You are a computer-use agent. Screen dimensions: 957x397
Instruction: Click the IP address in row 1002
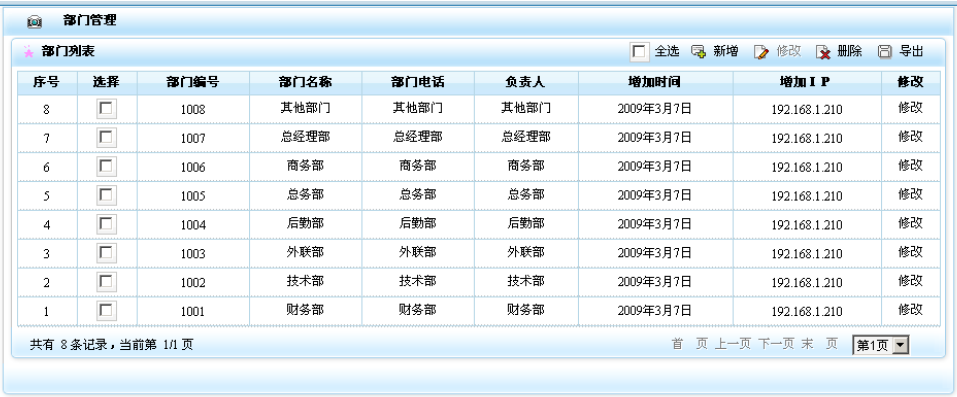806,283
